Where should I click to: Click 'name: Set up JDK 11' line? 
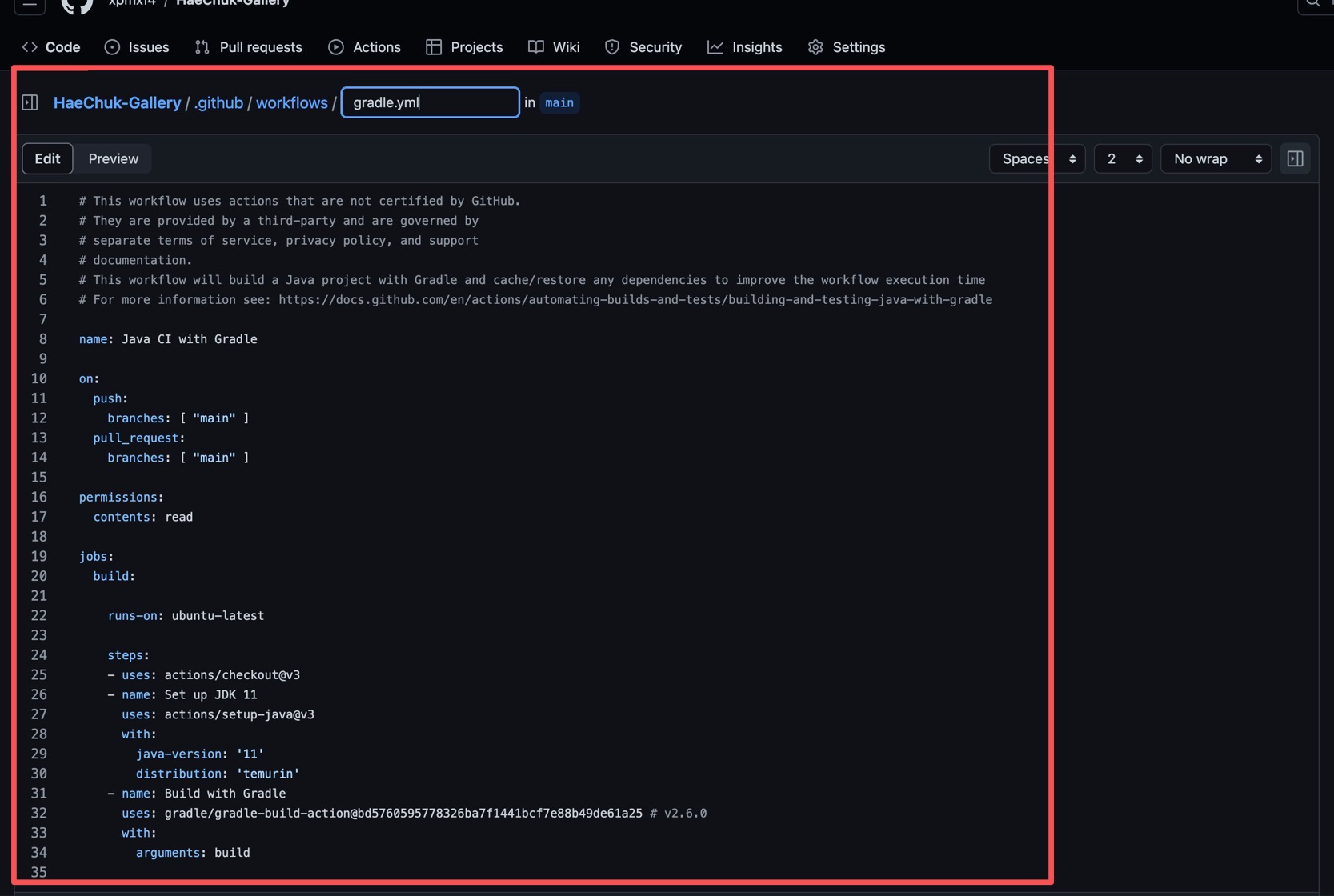182,694
